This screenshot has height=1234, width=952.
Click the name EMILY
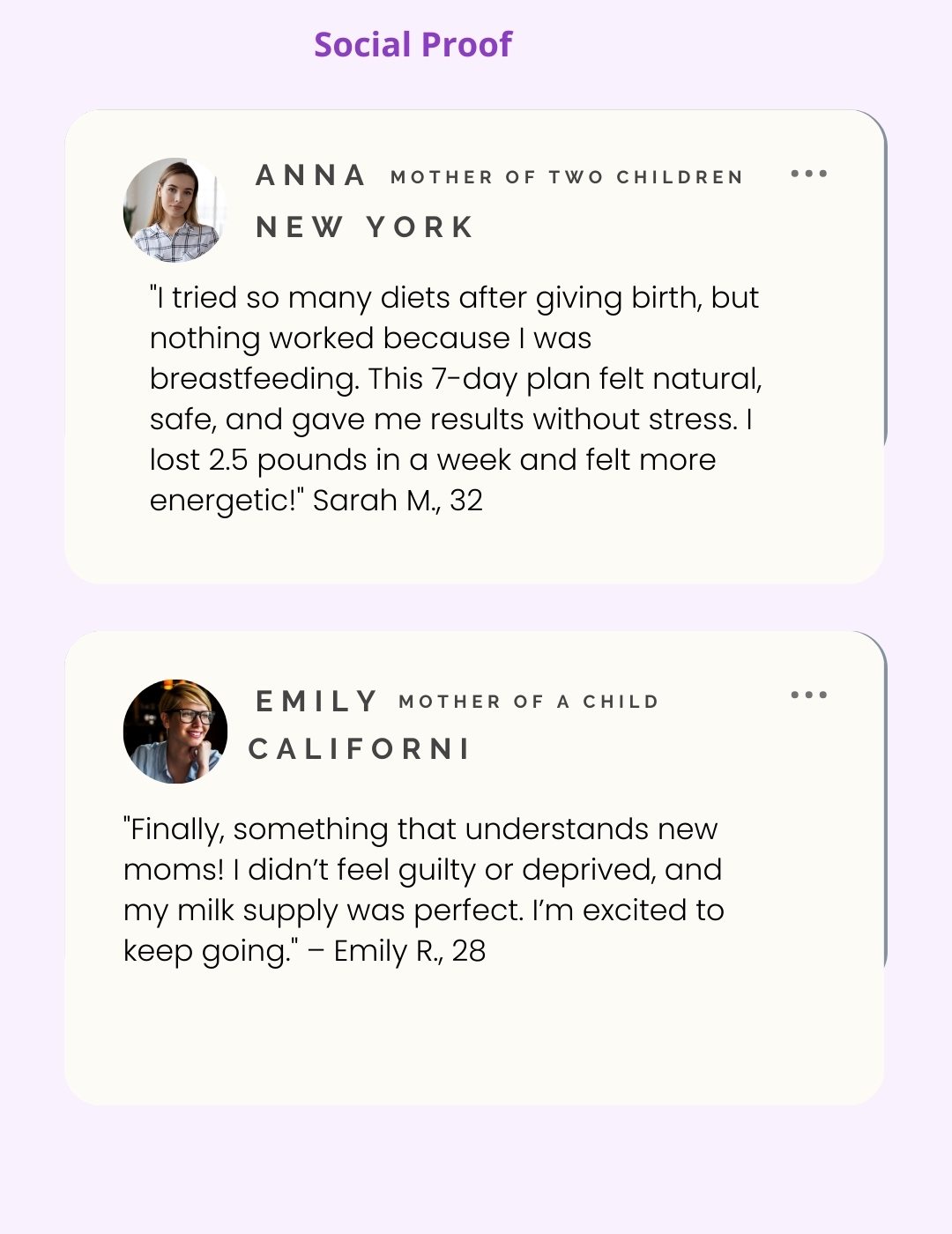pyautogui.click(x=316, y=702)
